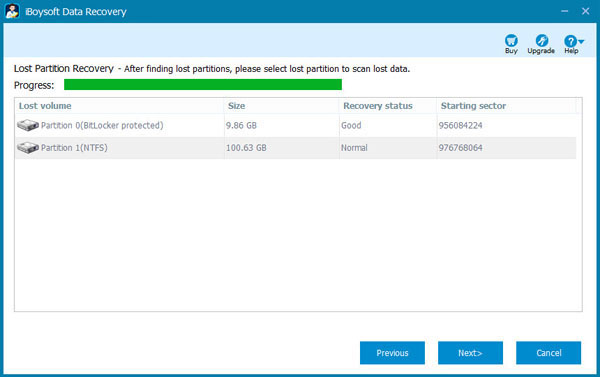Select Partition 0(BitLocker protected) row
The width and height of the screenshot is (600, 377).
[x=295, y=125]
